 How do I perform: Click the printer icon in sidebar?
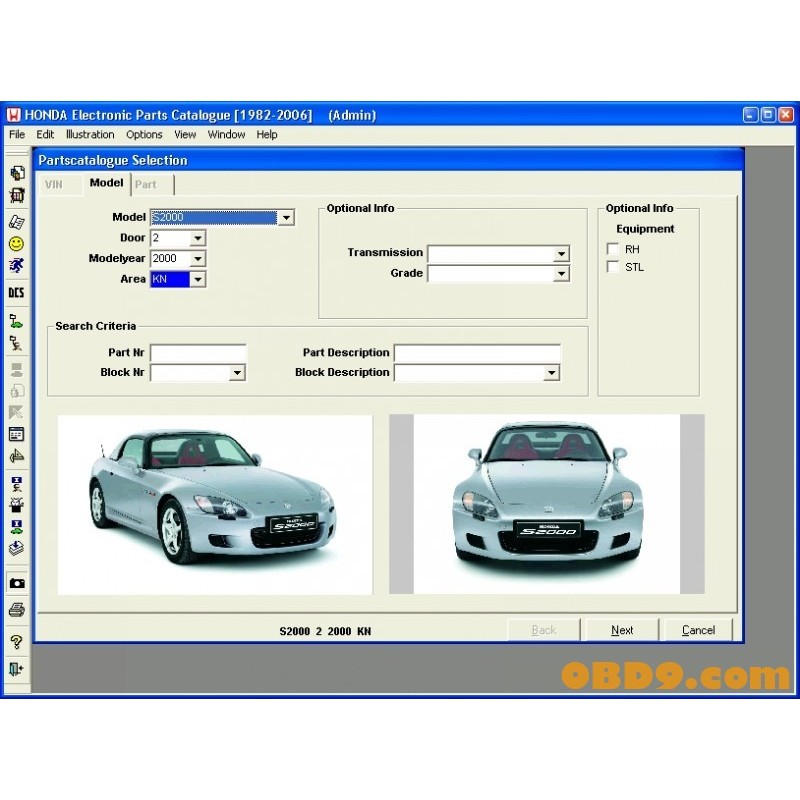pyautogui.click(x=17, y=610)
